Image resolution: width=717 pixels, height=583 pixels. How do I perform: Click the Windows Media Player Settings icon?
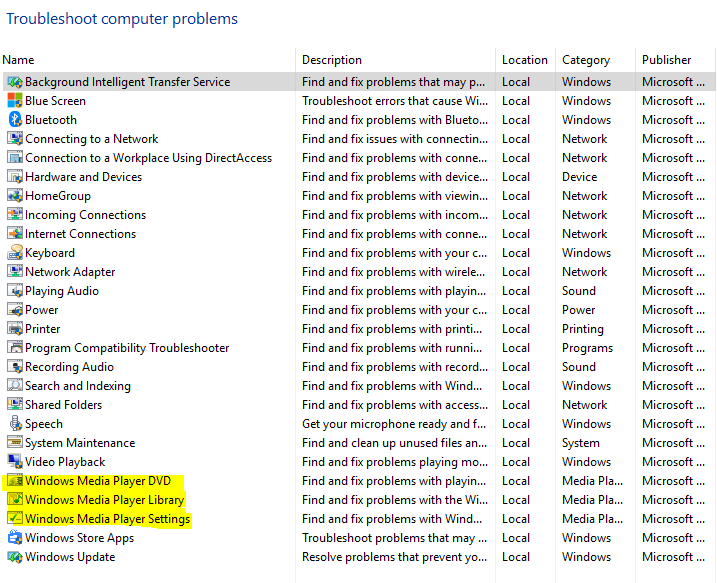click(x=15, y=519)
